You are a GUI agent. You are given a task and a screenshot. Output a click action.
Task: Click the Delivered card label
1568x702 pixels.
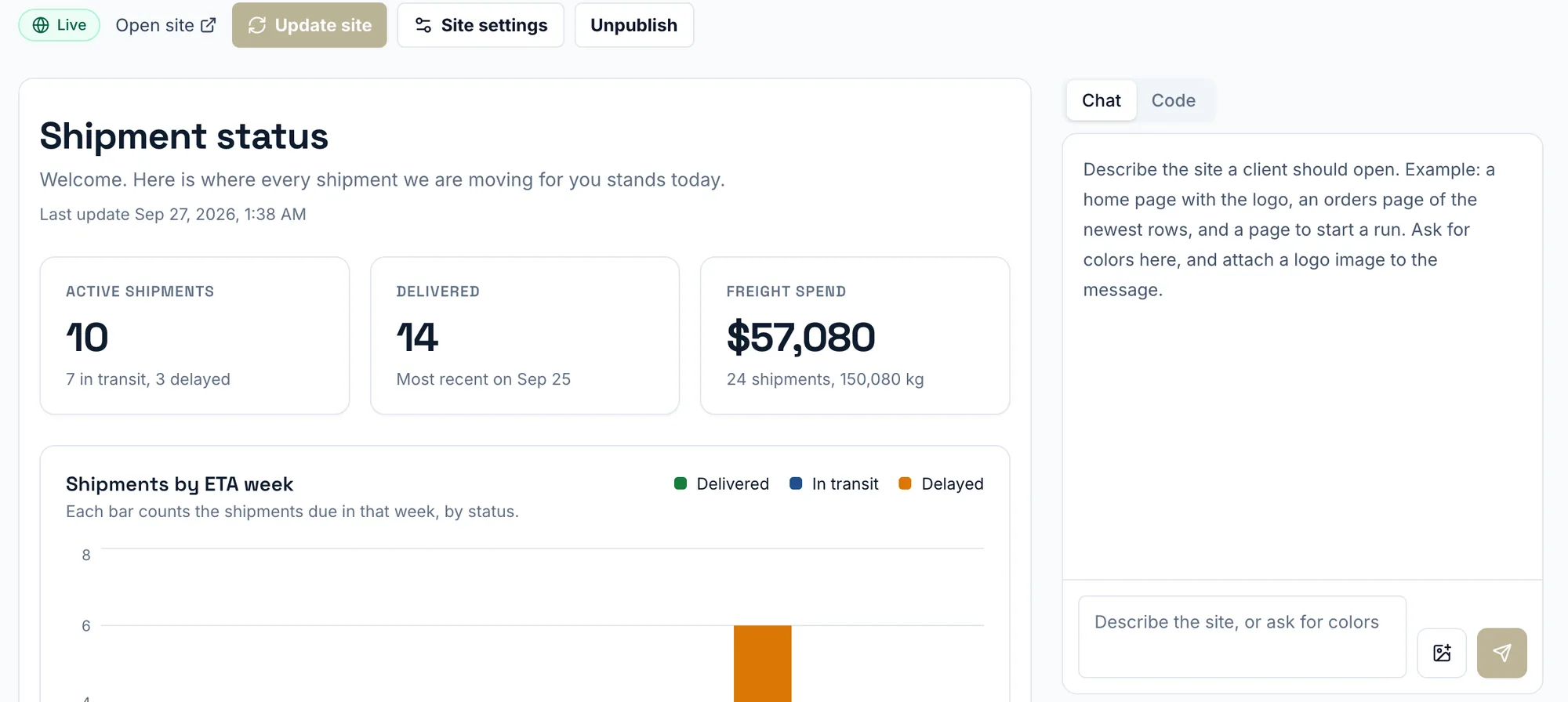437,291
